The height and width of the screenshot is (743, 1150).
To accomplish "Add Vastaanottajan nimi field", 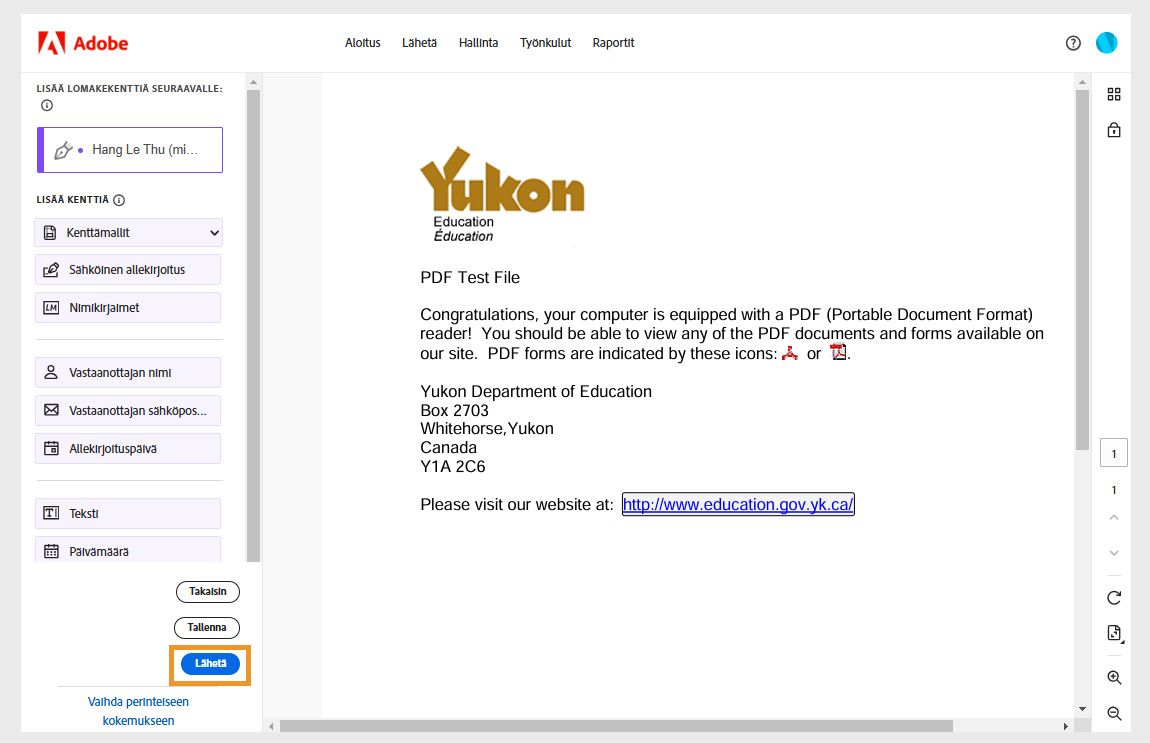I will pyautogui.click(x=128, y=373).
